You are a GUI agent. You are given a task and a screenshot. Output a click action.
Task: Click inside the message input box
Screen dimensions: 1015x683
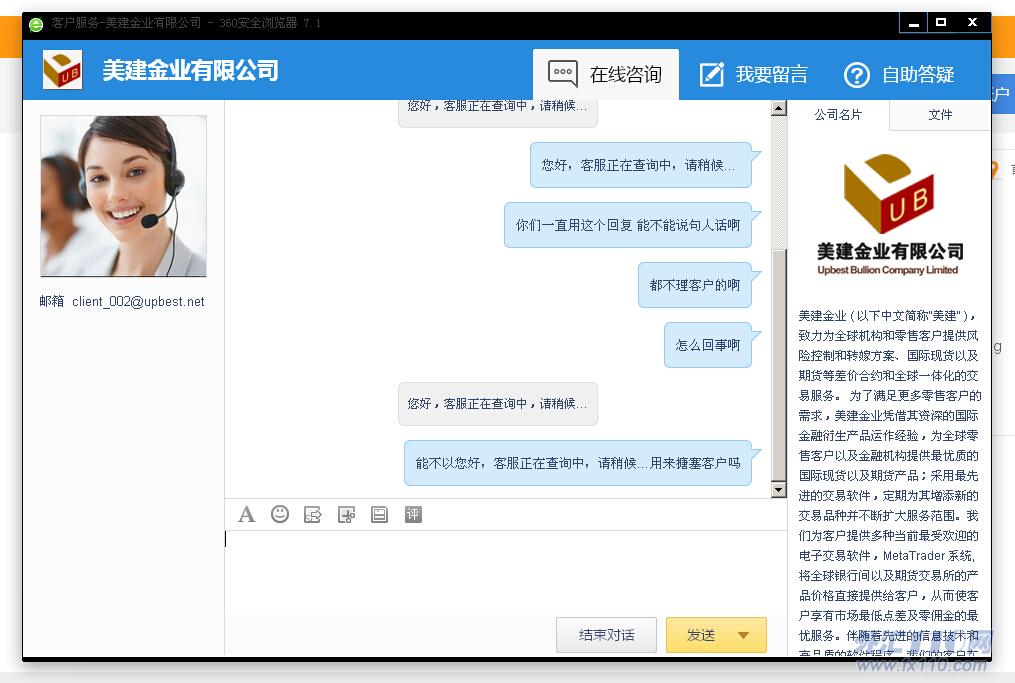tap(505, 571)
